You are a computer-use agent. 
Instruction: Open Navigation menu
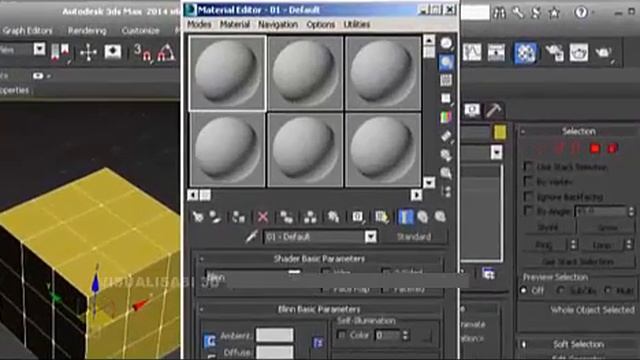click(x=278, y=24)
